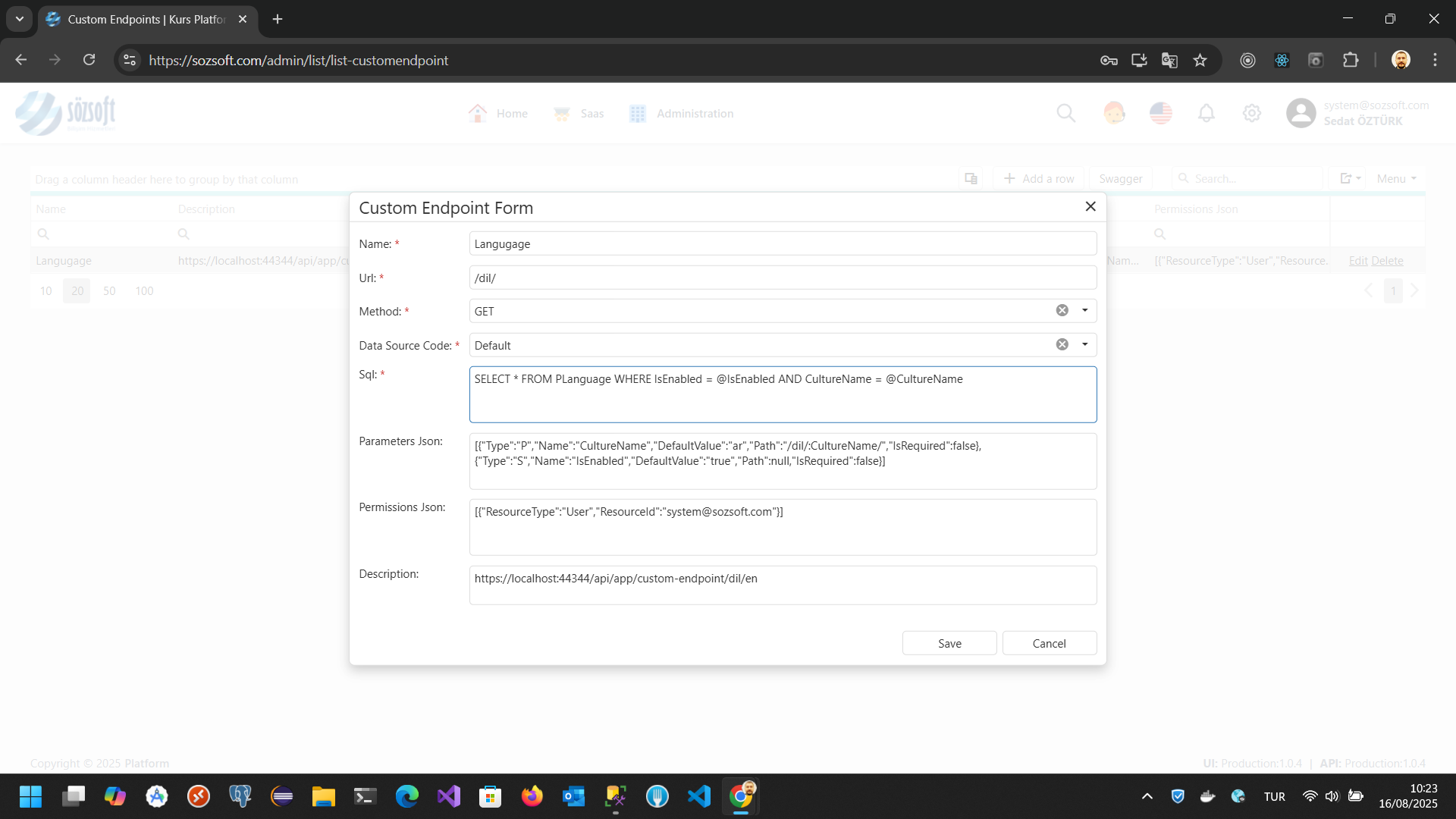Clear the Method field value
Viewport: 1456px width, 819px height.
1062,310
